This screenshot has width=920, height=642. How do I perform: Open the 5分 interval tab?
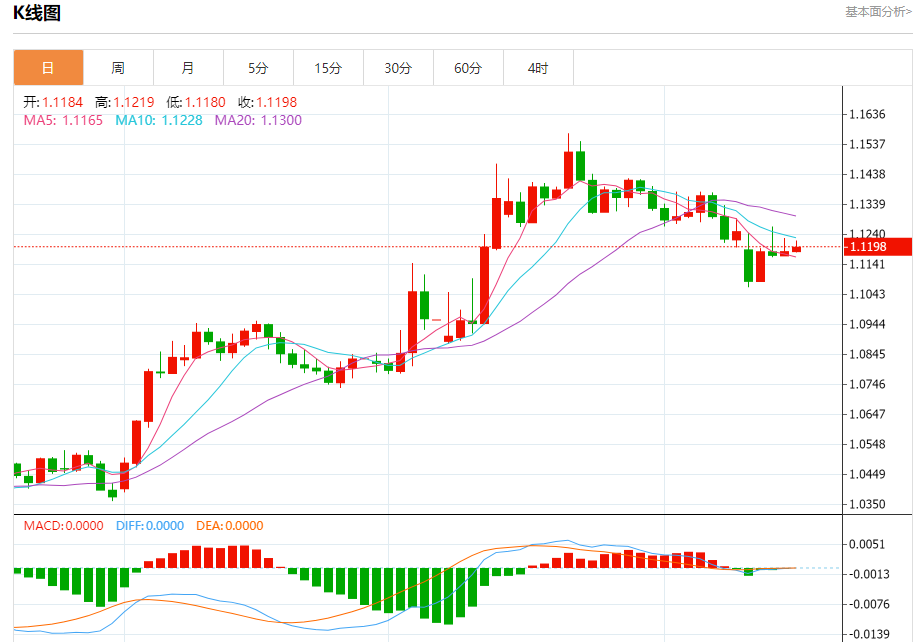coord(258,68)
